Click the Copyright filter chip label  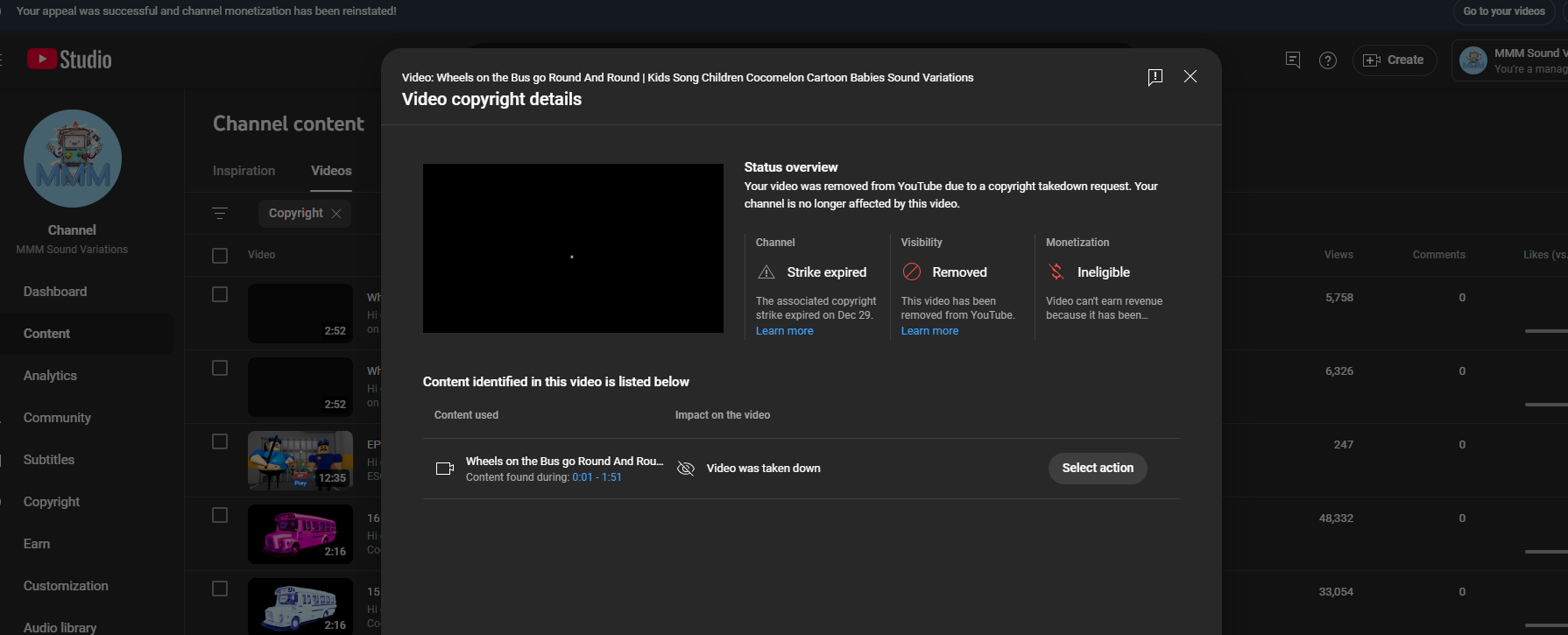pos(296,213)
